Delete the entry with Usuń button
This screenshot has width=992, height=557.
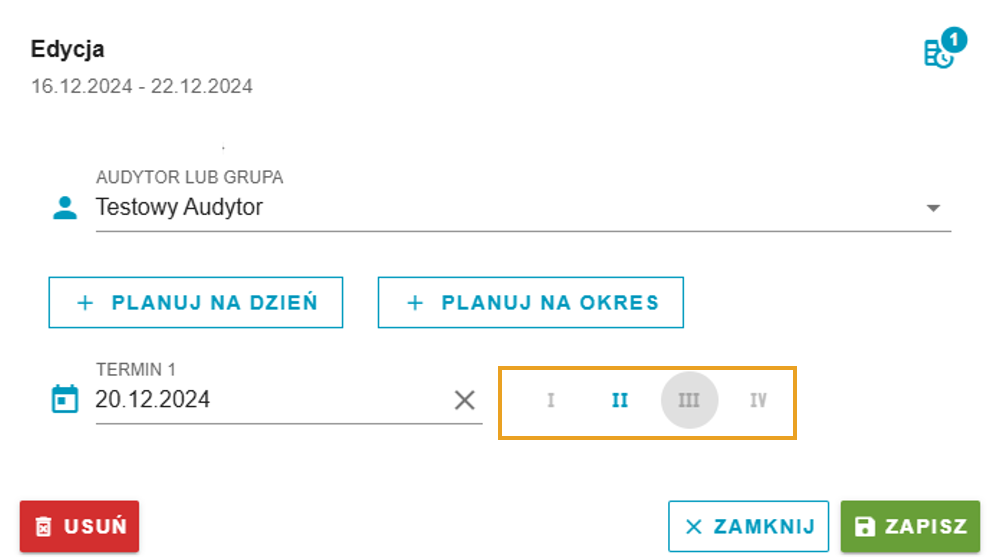coord(79,527)
